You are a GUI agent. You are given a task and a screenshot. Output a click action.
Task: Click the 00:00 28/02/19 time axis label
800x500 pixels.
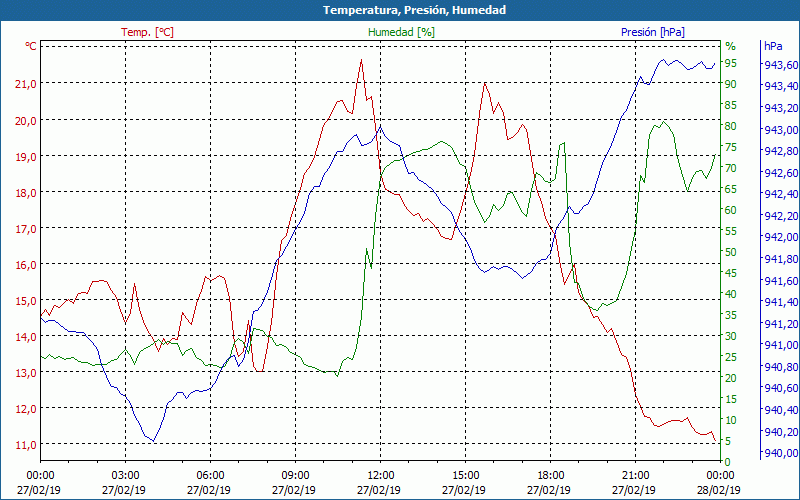[x=719, y=483]
